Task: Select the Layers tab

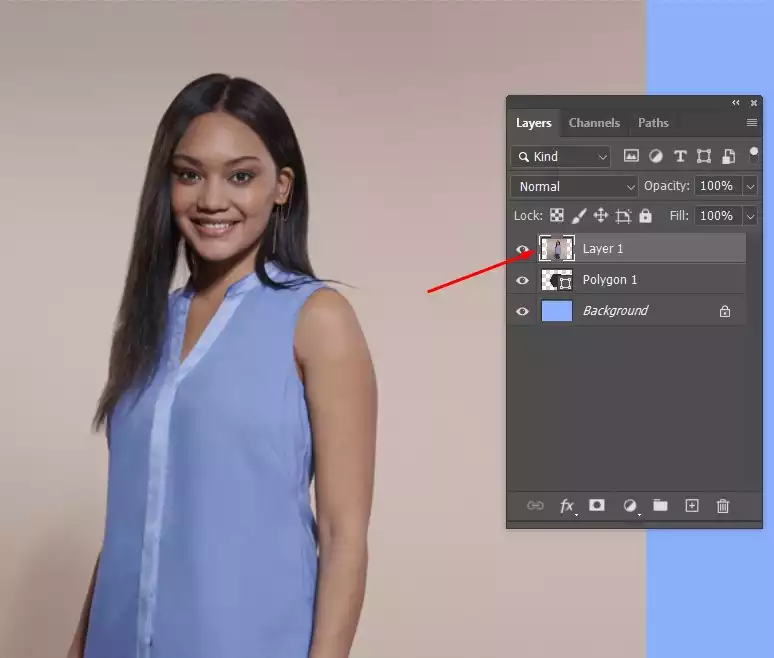Action: 533,123
